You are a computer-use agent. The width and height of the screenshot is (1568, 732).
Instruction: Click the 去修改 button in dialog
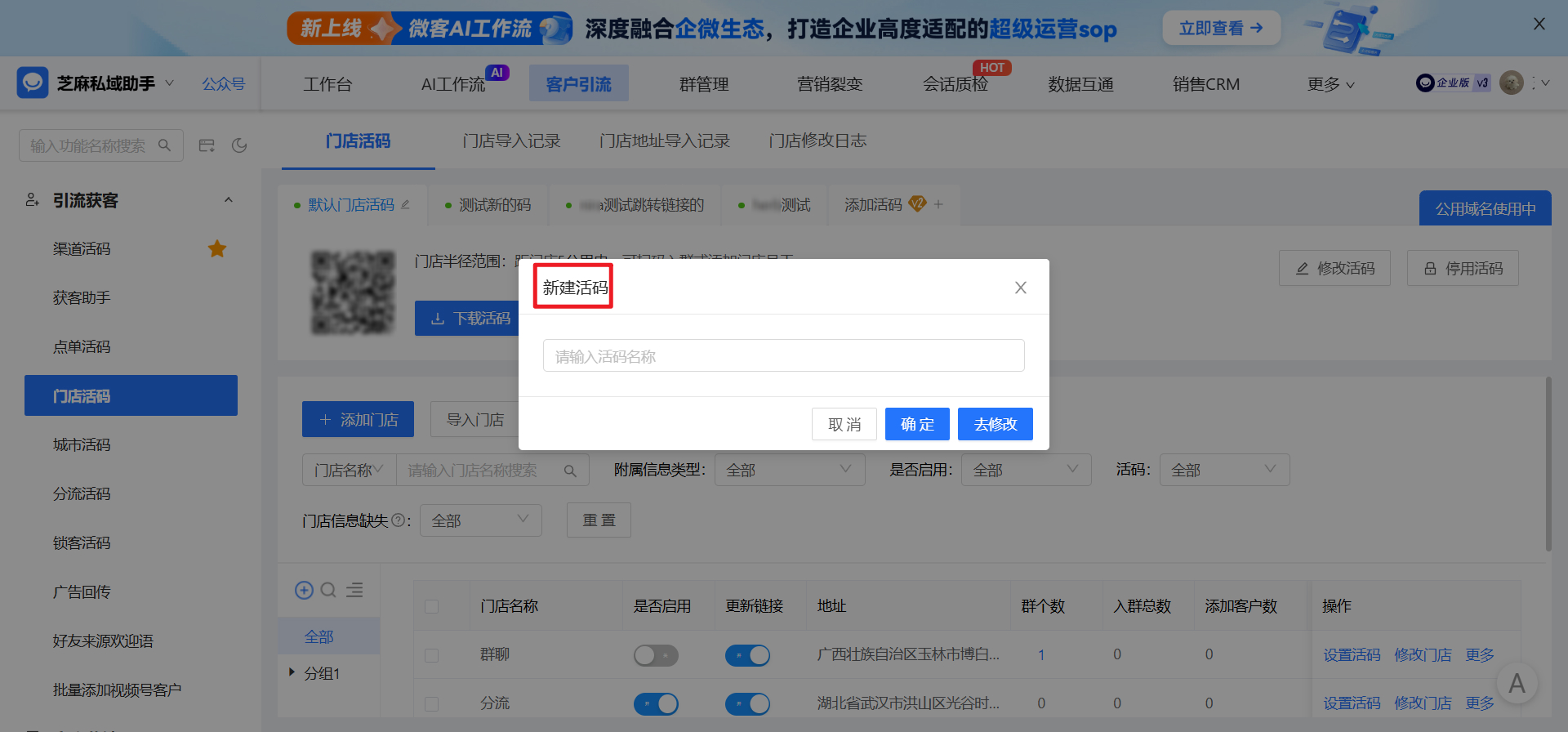(996, 424)
